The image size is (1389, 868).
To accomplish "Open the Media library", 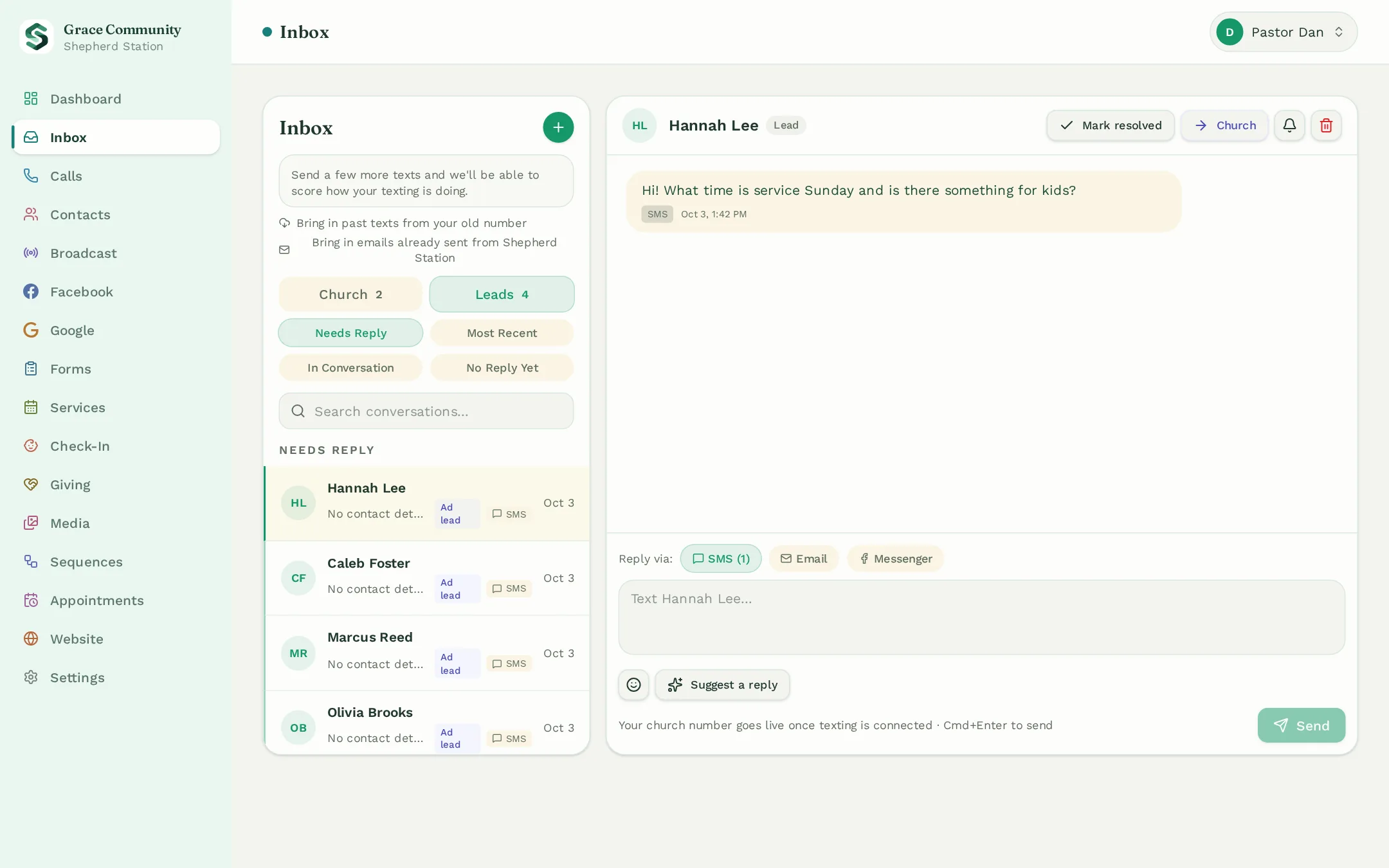I will [x=116, y=523].
